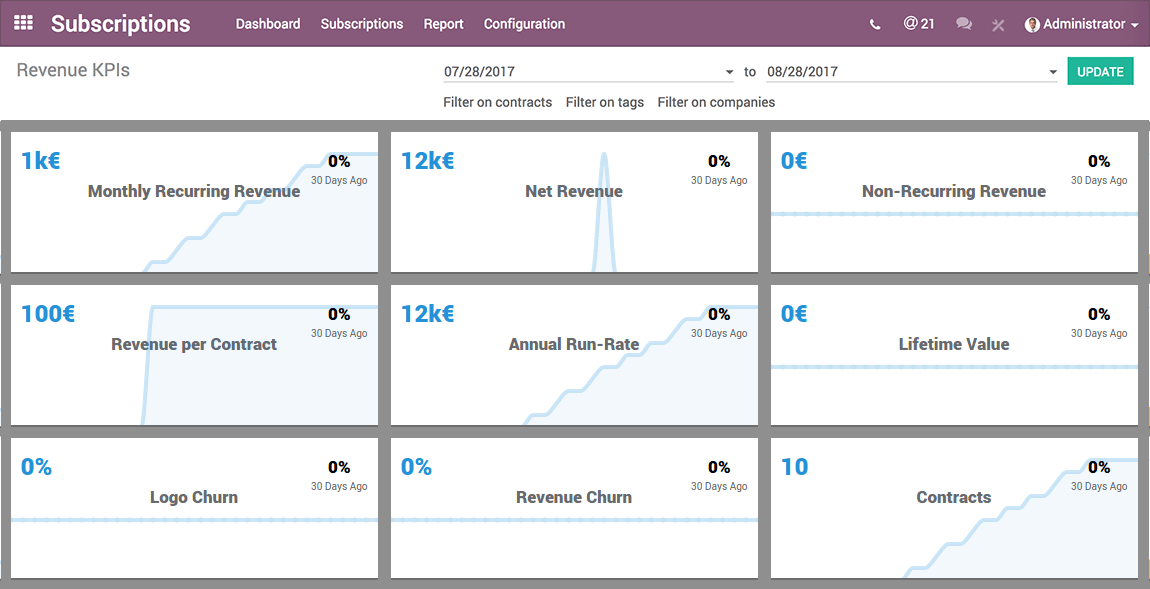Click the phone call icon
Image resolution: width=1150 pixels, height=589 pixels.
pyautogui.click(x=875, y=24)
